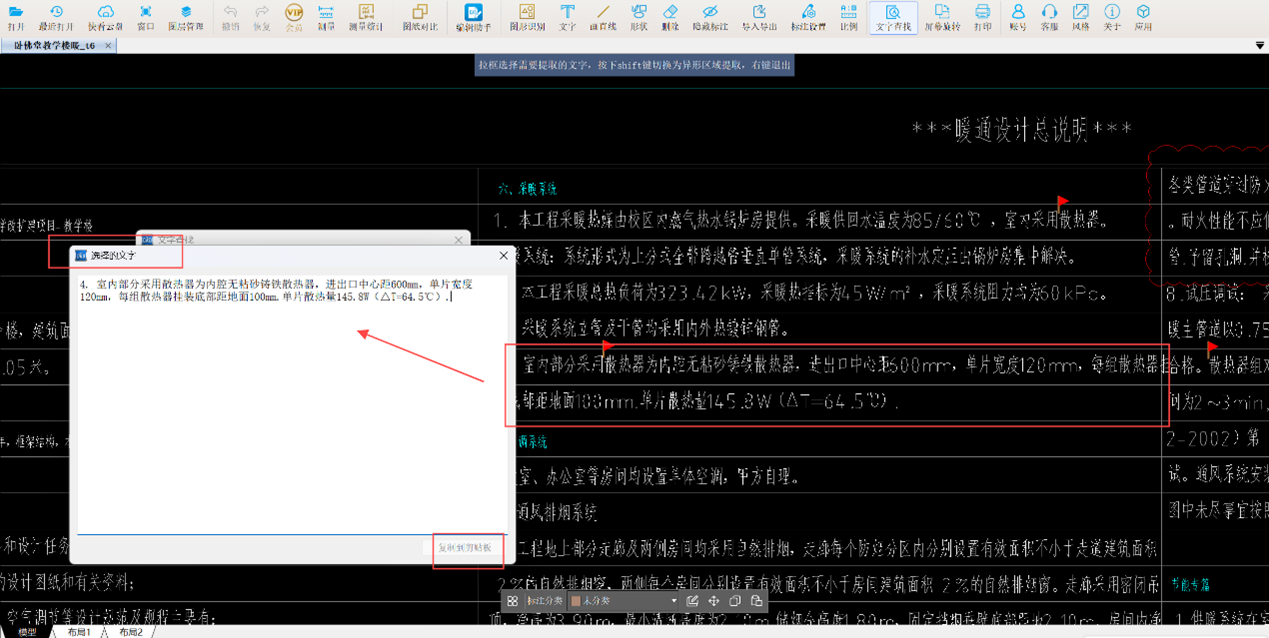Select the 测量统计 measurement statistics tool
This screenshot has width=1269, height=638.
point(367,16)
